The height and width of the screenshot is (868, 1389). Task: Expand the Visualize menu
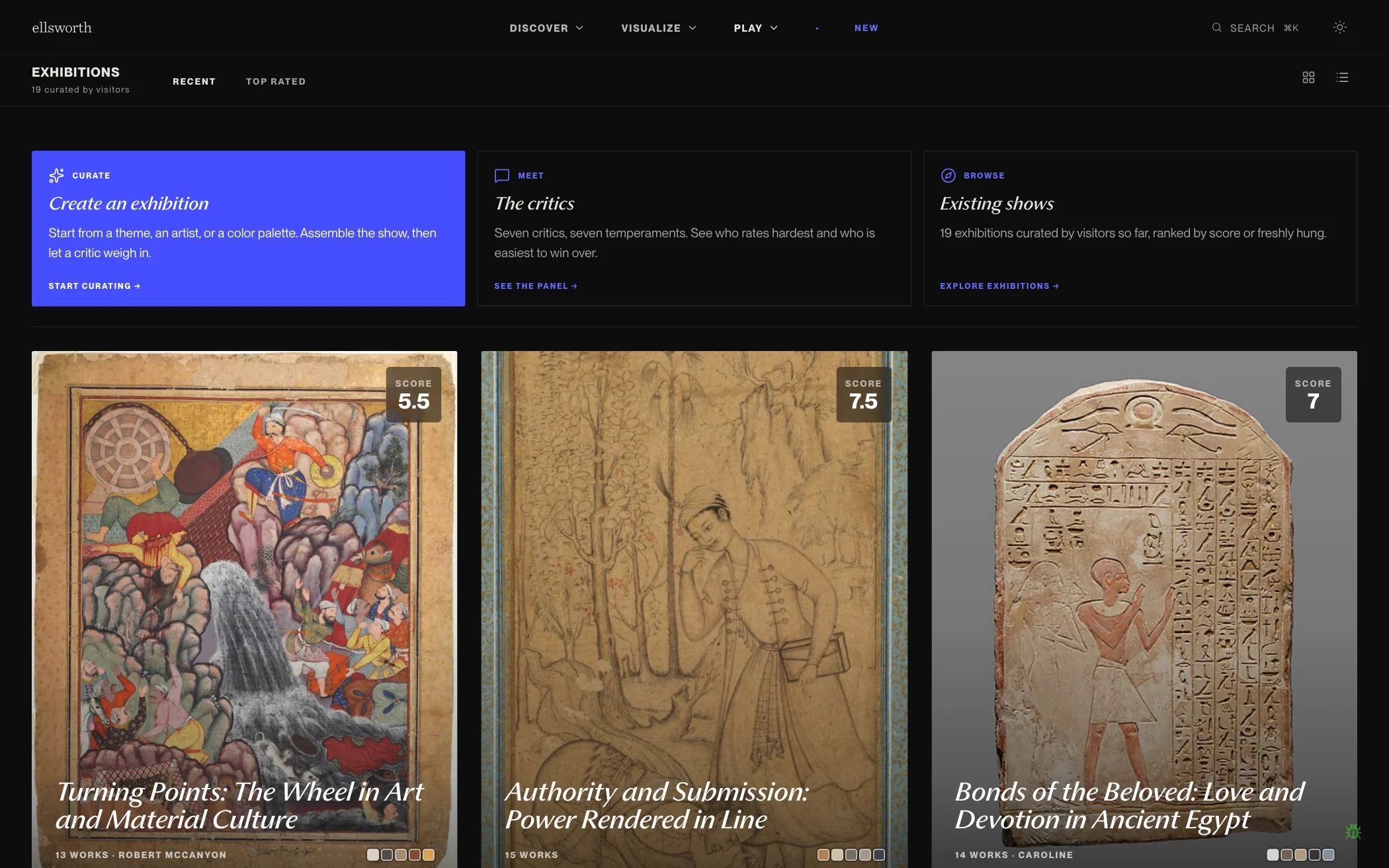coord(659,28)
